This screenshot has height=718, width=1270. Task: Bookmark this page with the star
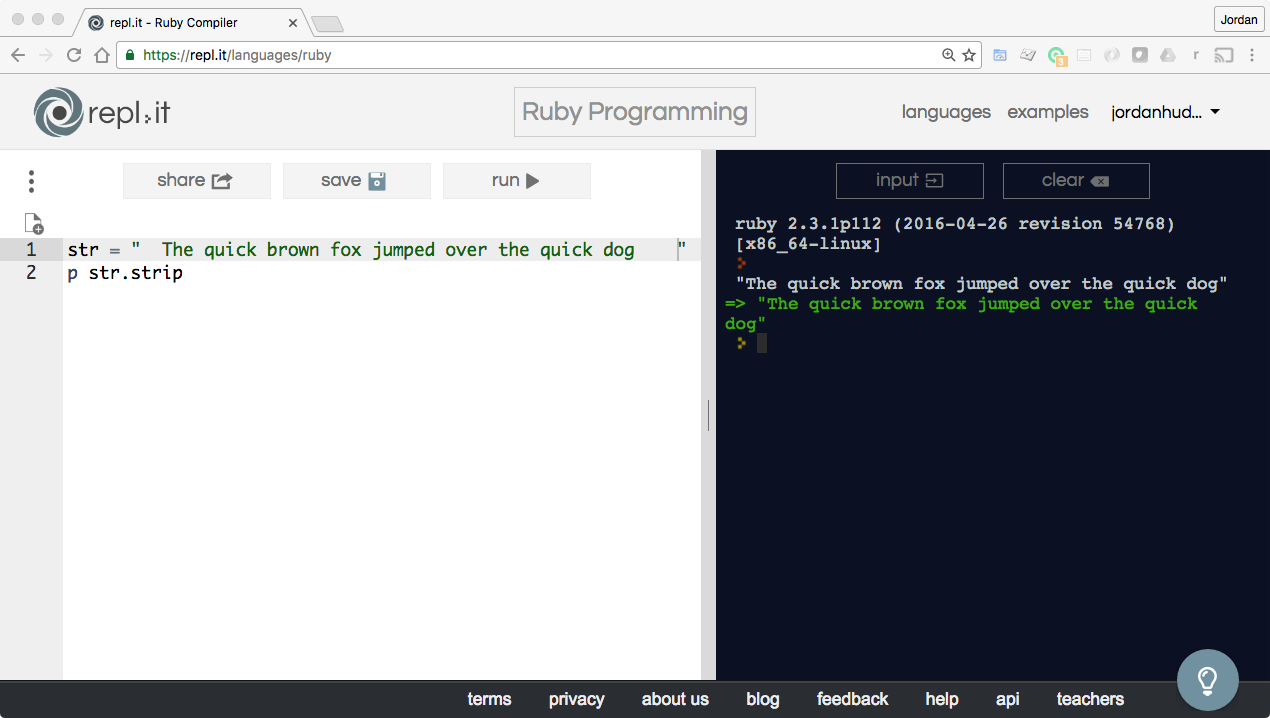click(969, 56)
